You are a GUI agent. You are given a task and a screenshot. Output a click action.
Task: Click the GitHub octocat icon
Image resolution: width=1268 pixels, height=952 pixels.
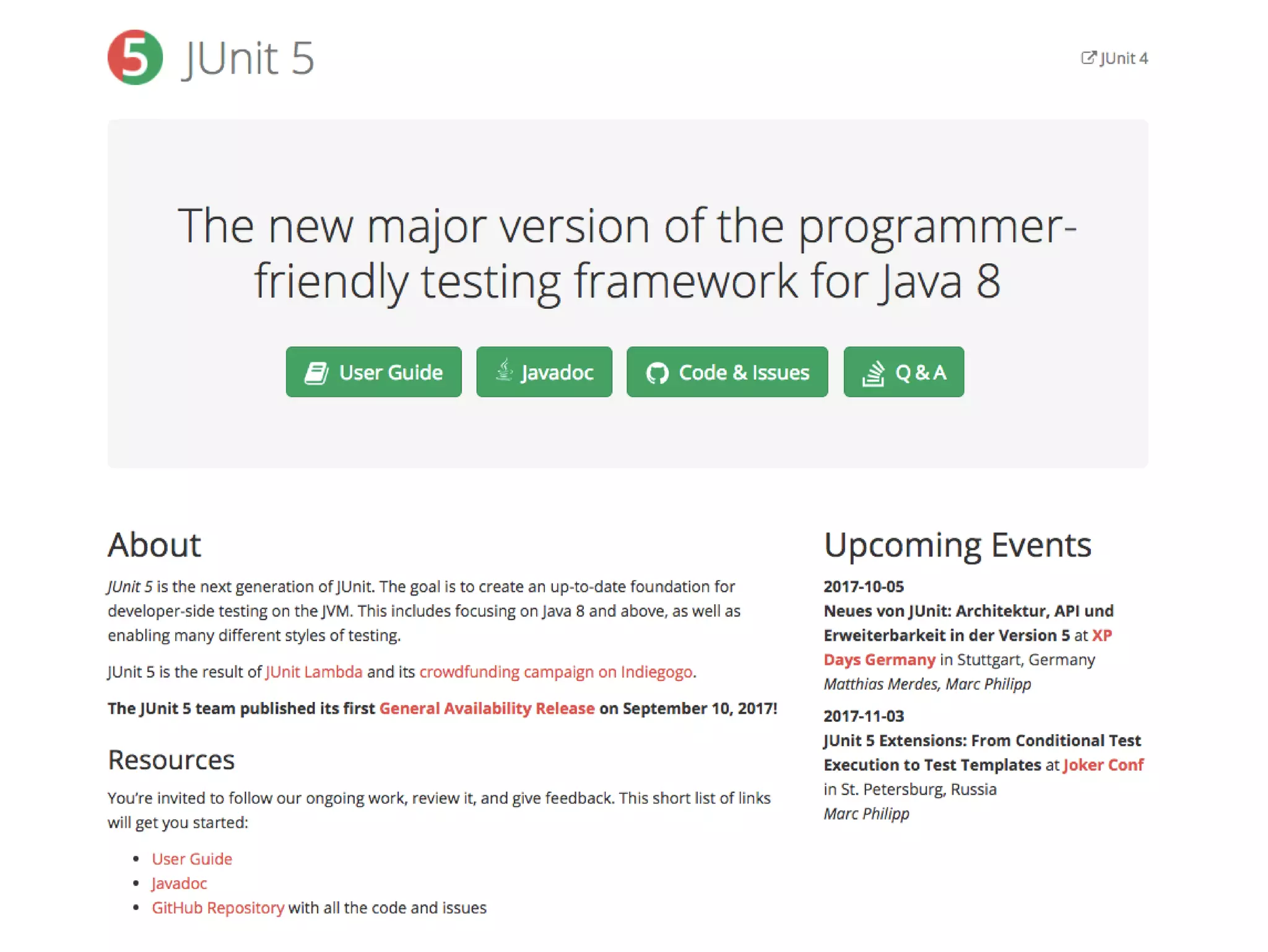[657, 373]
